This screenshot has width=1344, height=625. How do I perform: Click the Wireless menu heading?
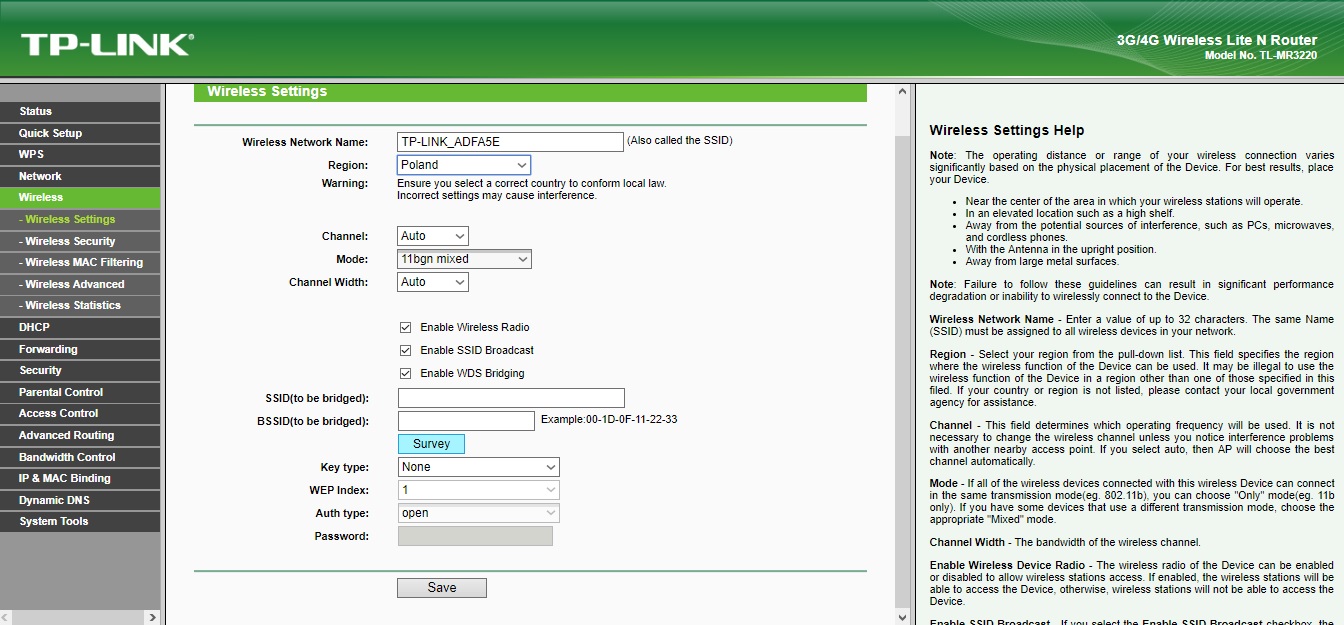point(80,197)
